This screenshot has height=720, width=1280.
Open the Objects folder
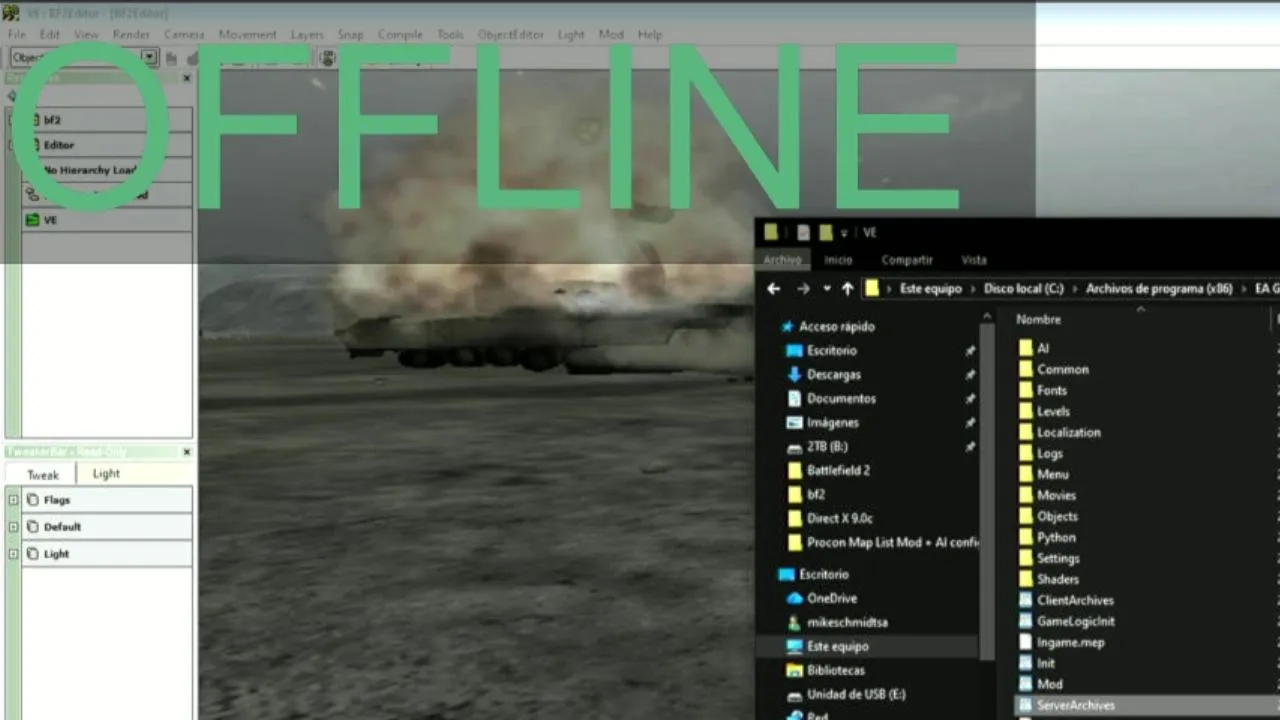[x=1057, y=516]
